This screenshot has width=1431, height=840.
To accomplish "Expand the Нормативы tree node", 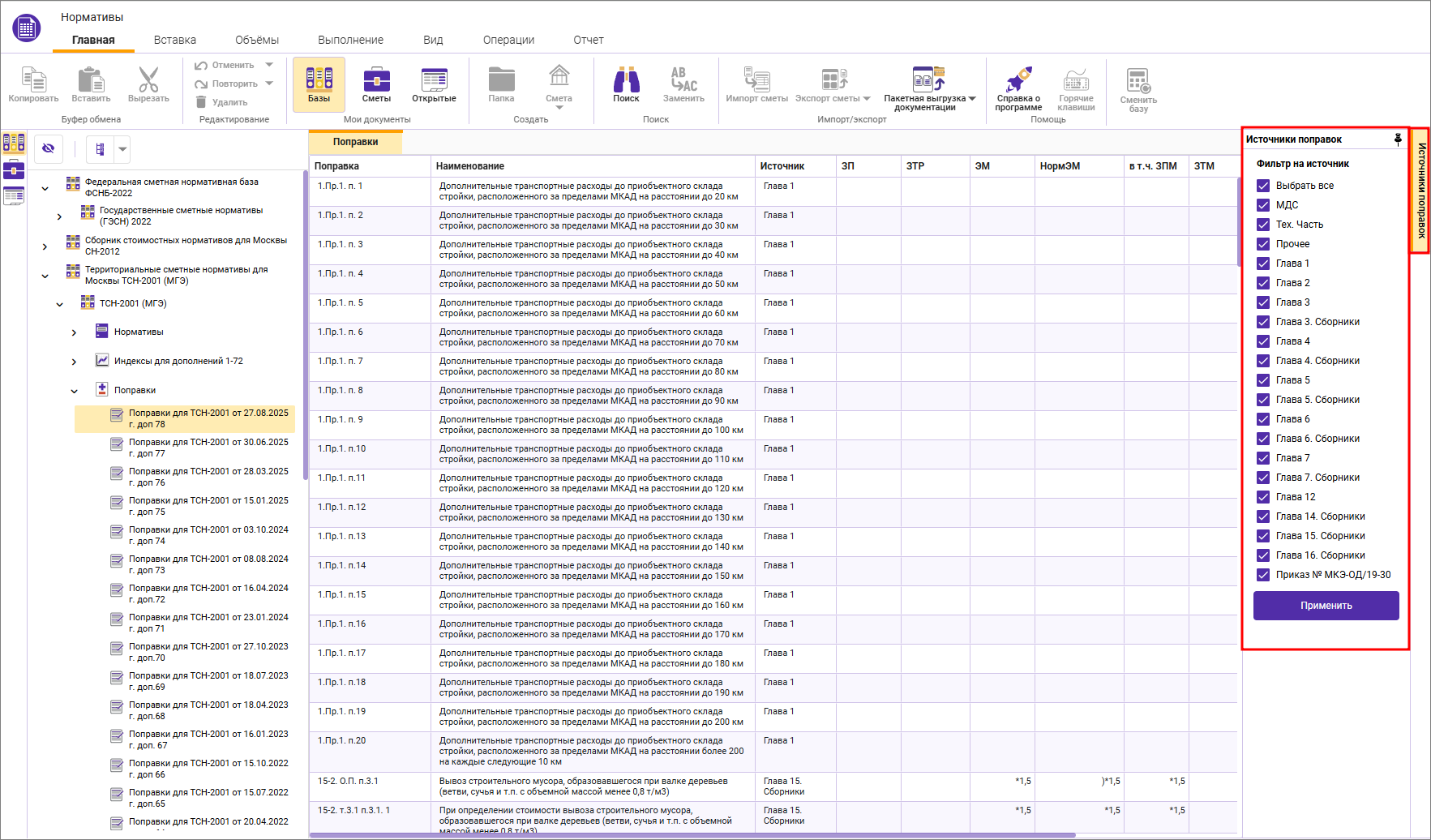I will click(x=75, y=332).
